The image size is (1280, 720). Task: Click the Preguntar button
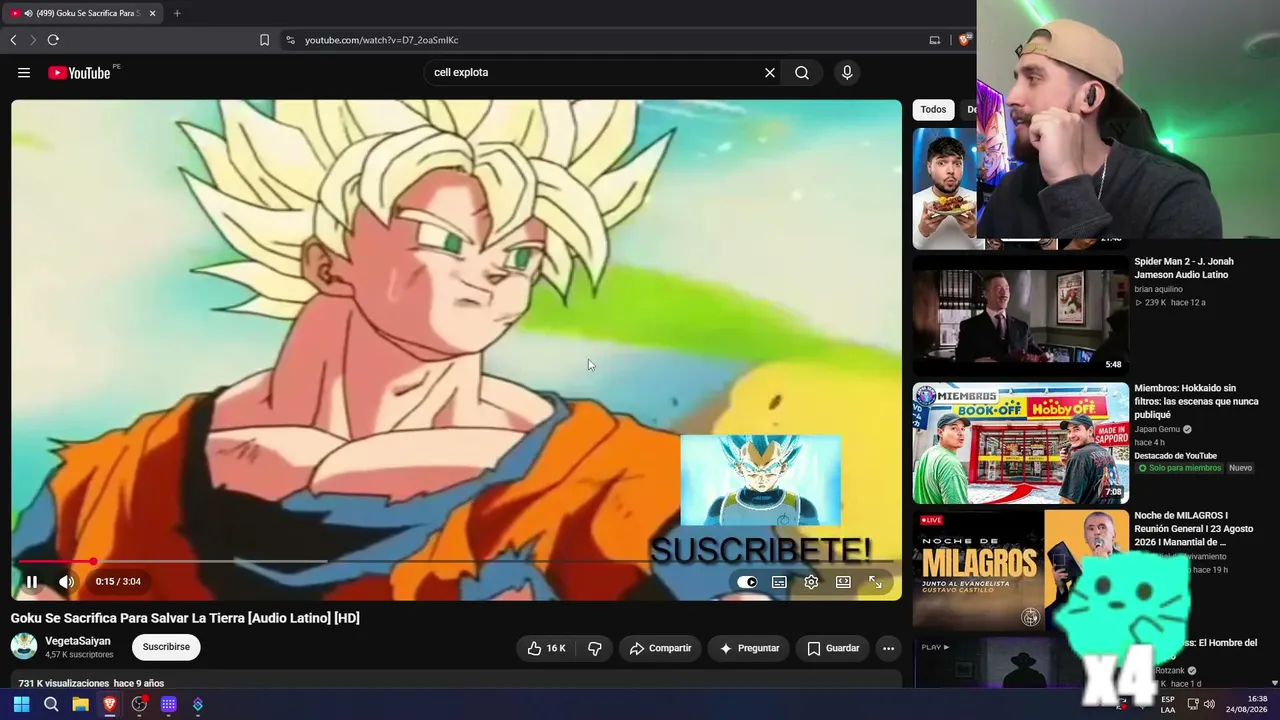pos(749,648)
